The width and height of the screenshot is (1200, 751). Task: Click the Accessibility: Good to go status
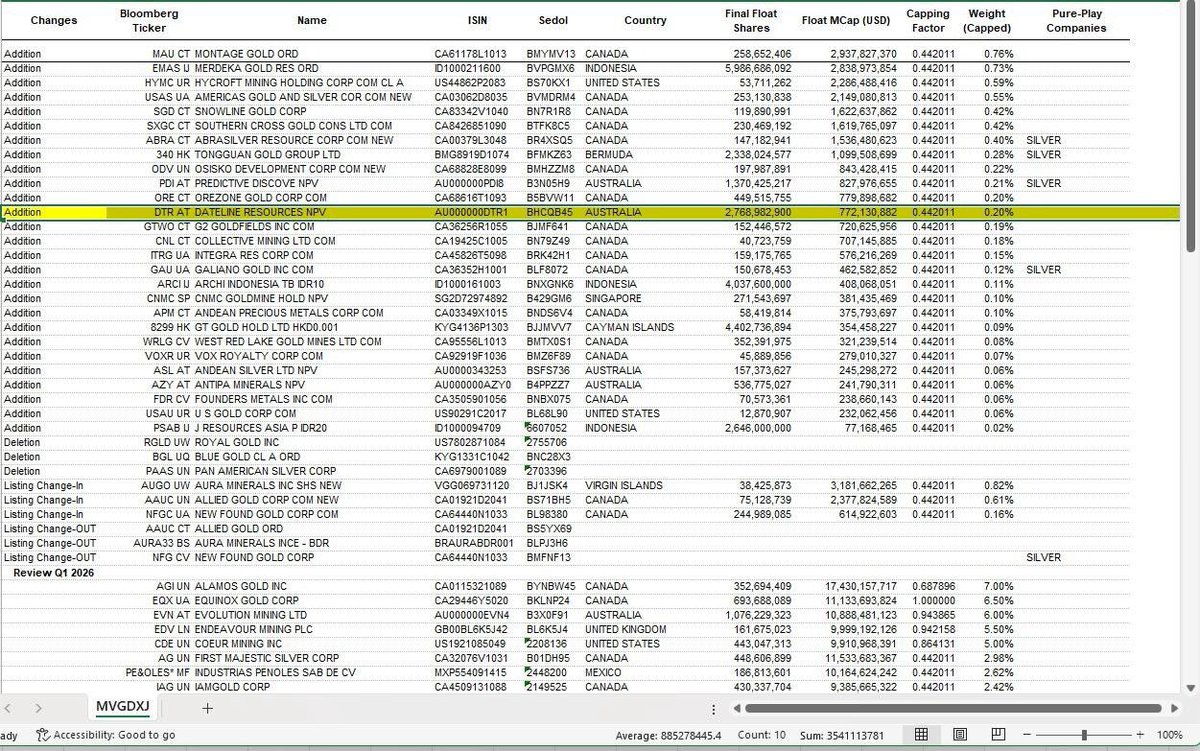(114, 735)
